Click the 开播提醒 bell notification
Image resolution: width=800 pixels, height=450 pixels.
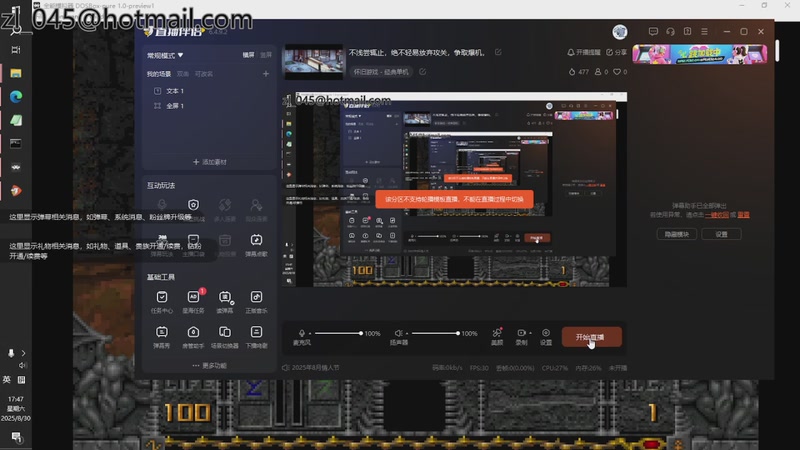coord(584,52)
